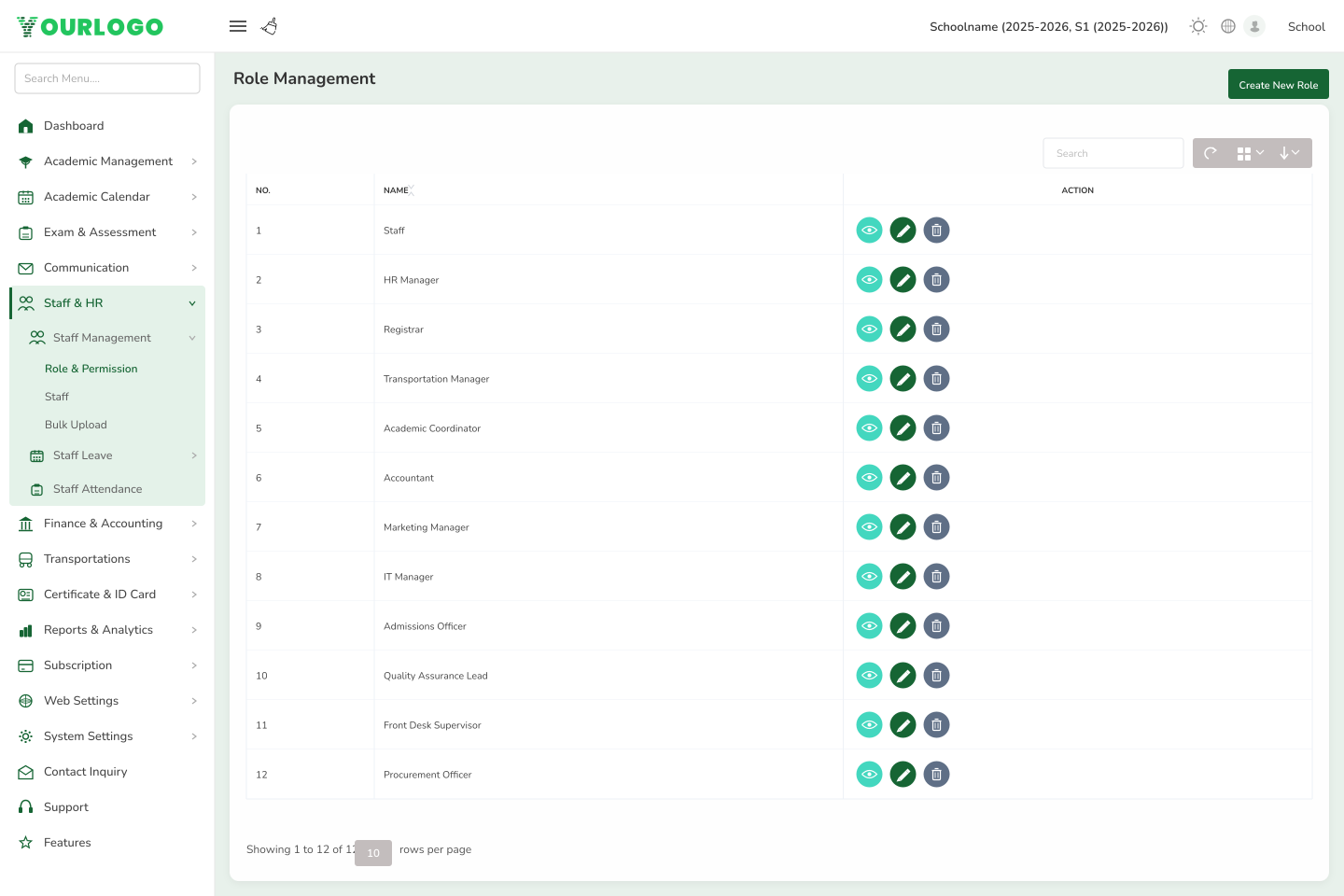This screenshot has height=896, width=1344.
Task: Edit the Academic Coordinator role
Action: click(903, 428)
